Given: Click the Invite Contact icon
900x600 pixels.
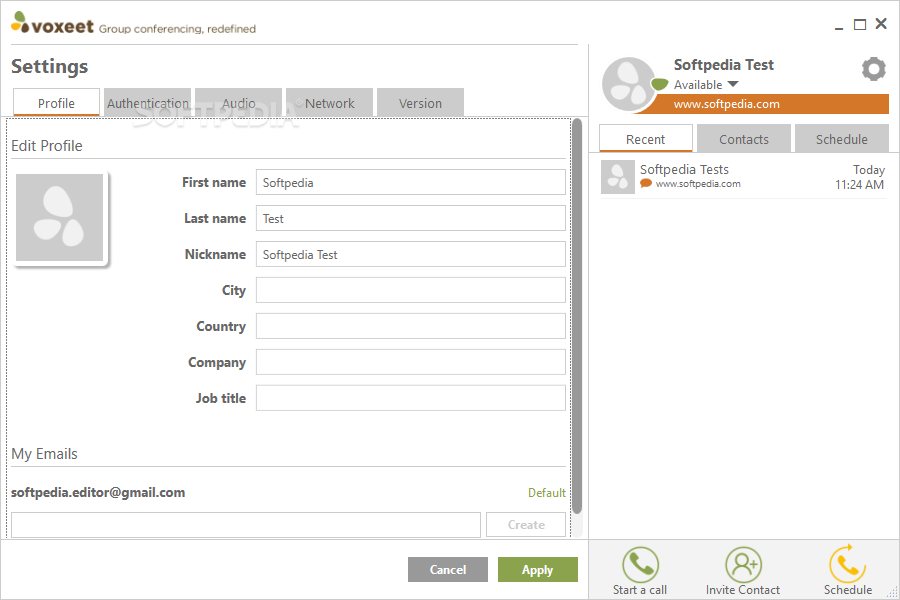Looking at the screenshot, I should click(x=743, y=564).
